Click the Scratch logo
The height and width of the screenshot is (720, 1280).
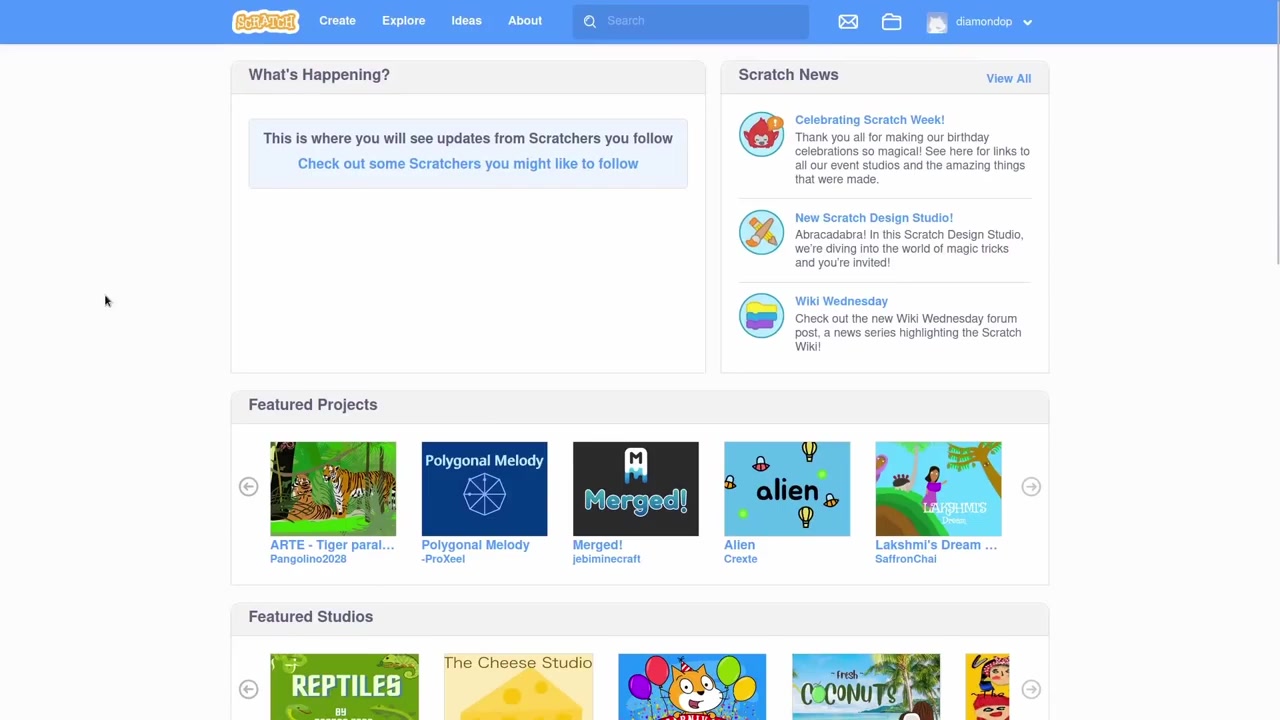point(265,21)
